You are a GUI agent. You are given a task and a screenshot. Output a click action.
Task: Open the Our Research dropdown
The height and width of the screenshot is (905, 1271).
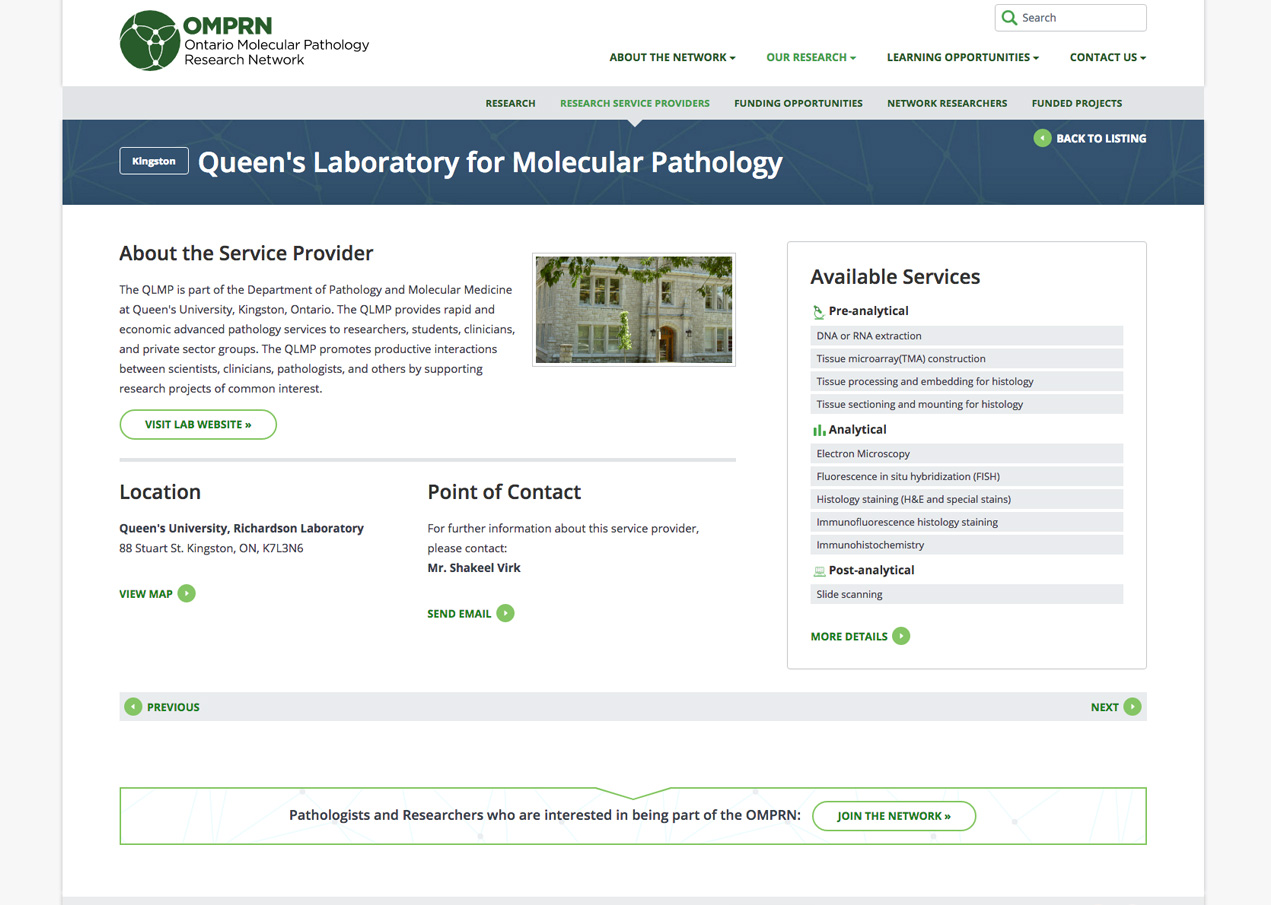click(x=810, y=58)
